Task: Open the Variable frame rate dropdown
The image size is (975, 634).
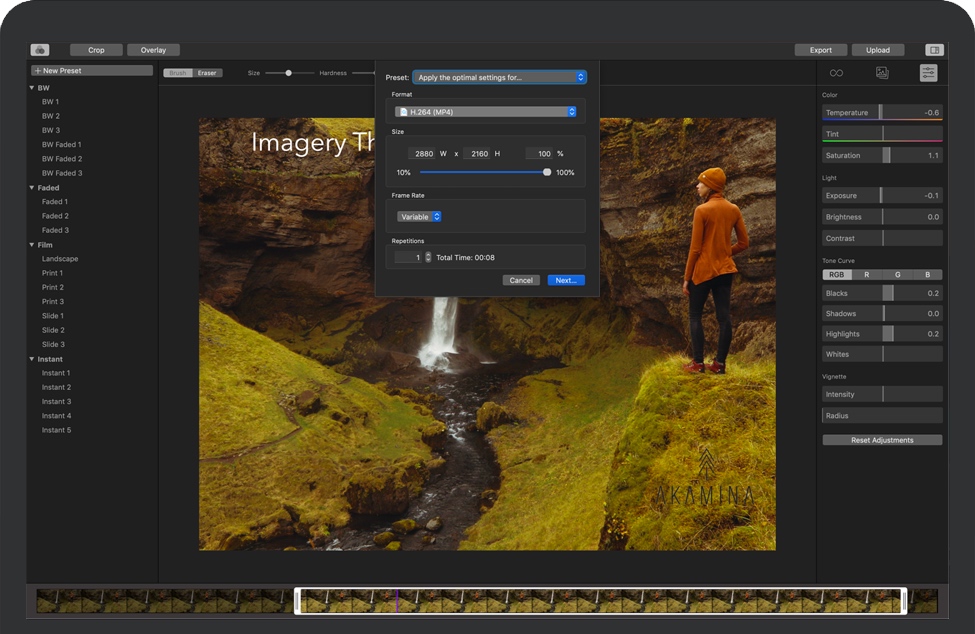Action: coord(419,217)
